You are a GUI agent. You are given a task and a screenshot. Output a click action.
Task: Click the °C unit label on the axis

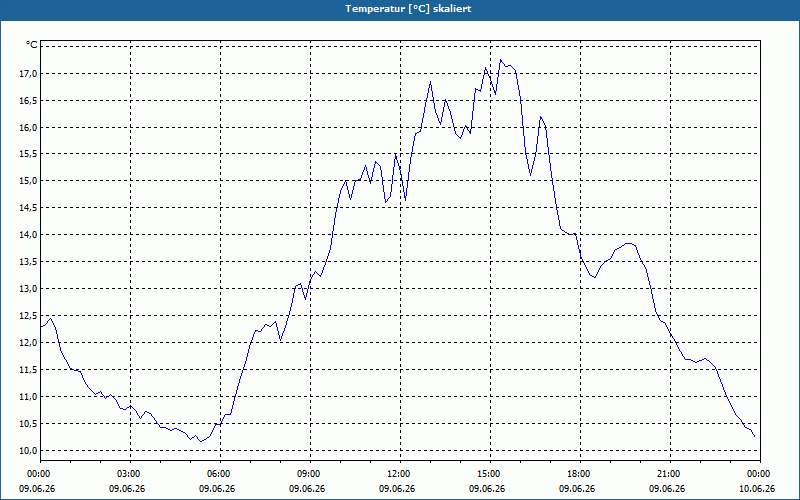31,45
